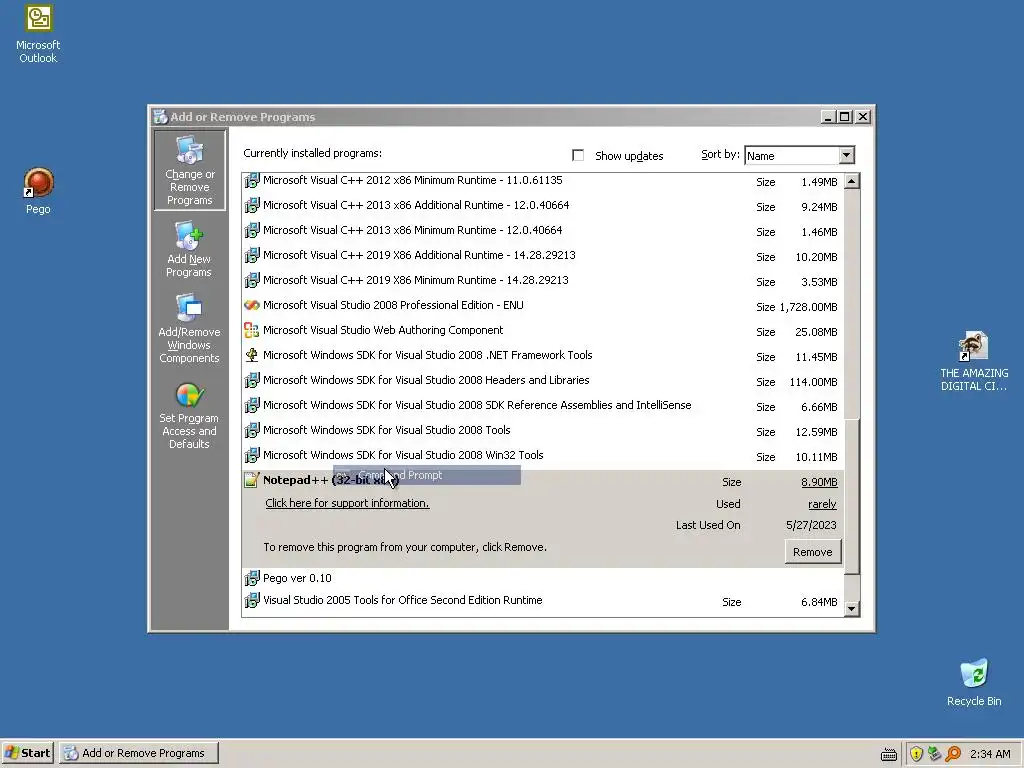Click the 2:34 AM taskbar clock
The width and height of the screenshot is (1024, 768).
(x=990, y=754)
